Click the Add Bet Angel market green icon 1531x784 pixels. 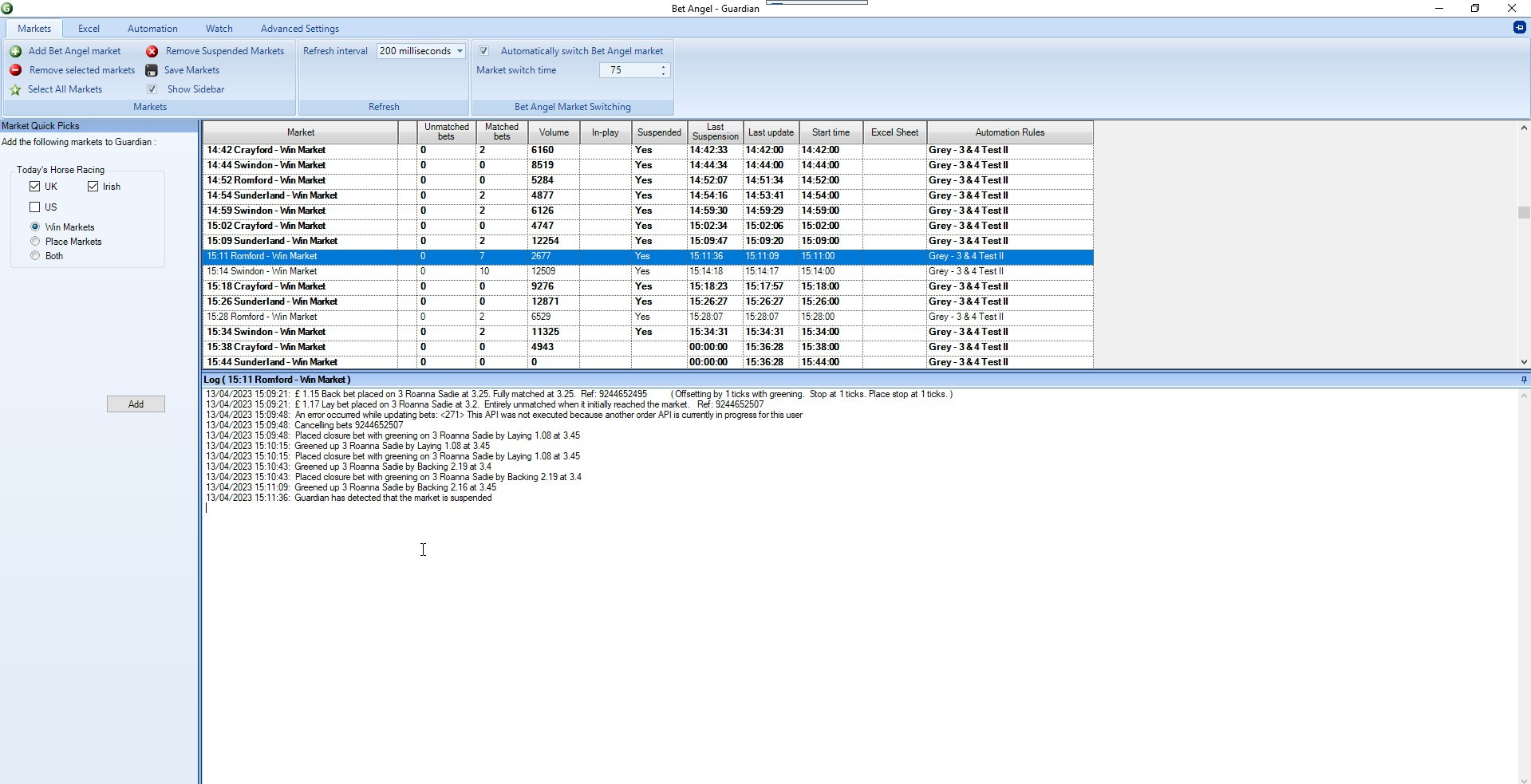click(15, 51)
